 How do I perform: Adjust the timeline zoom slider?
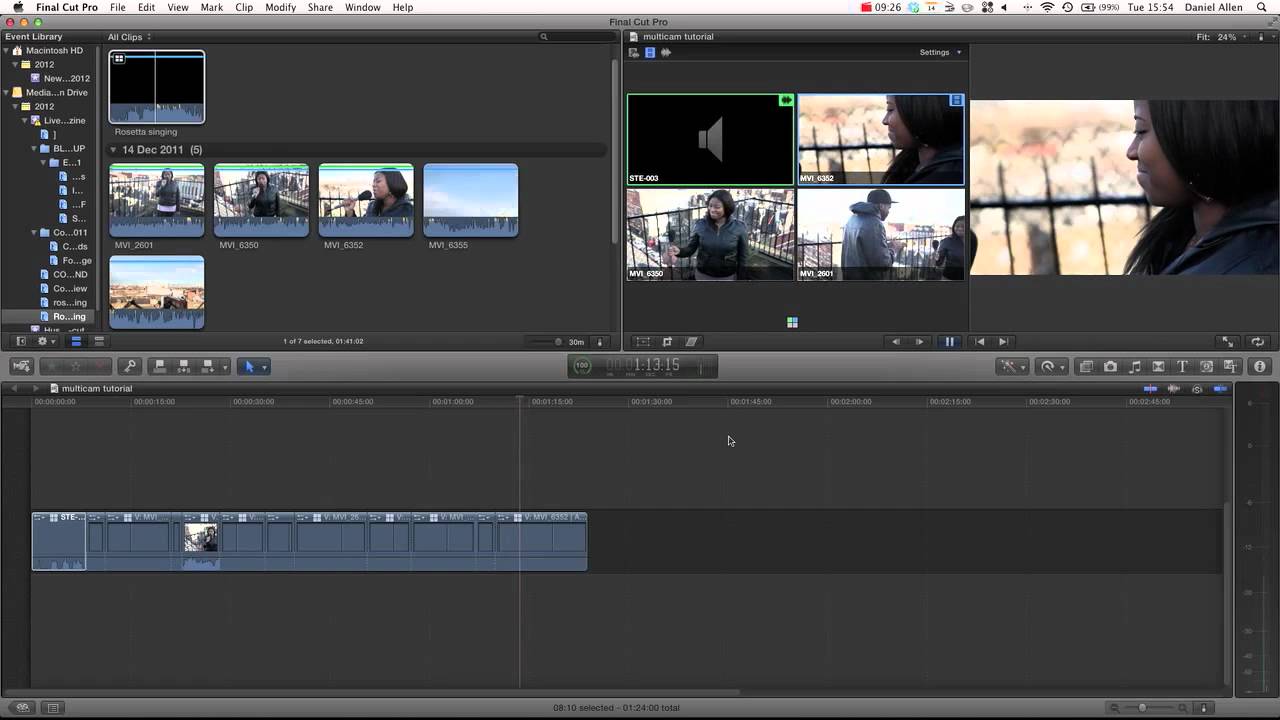pyautogui.click(x=1141, y=707)
